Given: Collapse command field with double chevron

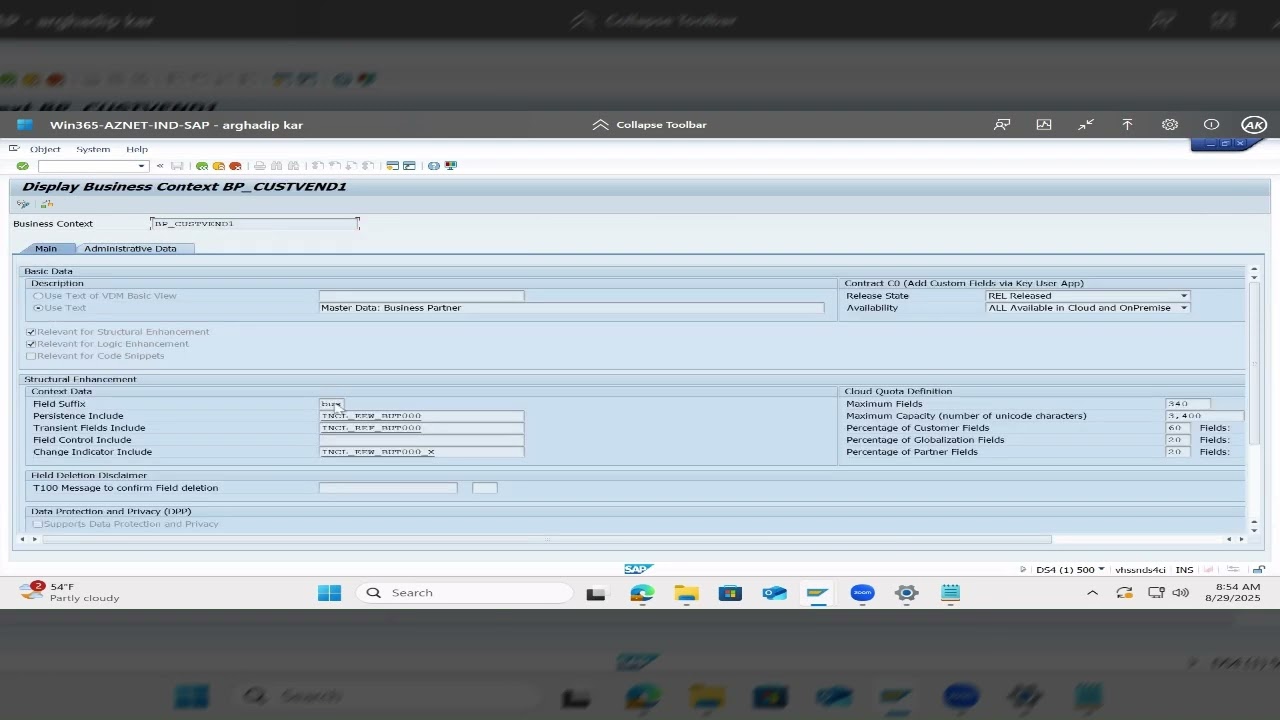Looking at the screenshot, I should (159, 166).
